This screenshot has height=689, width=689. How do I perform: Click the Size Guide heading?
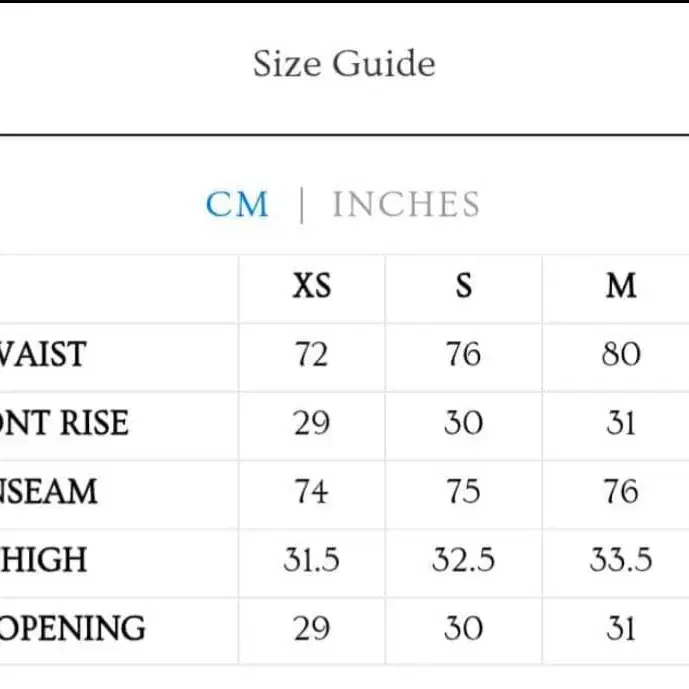pos(344,64)
